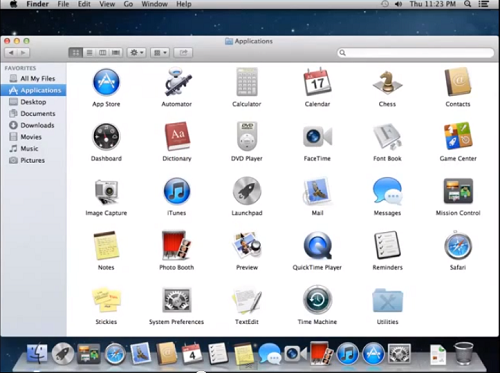Select the Notes icon in Applications window
Viewport: 500px width, 373px height.
(x=106, y=246)
